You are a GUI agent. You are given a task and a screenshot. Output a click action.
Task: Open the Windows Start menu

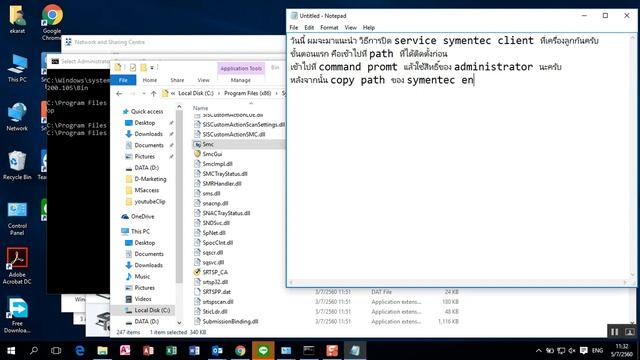[x=11, y=350]
